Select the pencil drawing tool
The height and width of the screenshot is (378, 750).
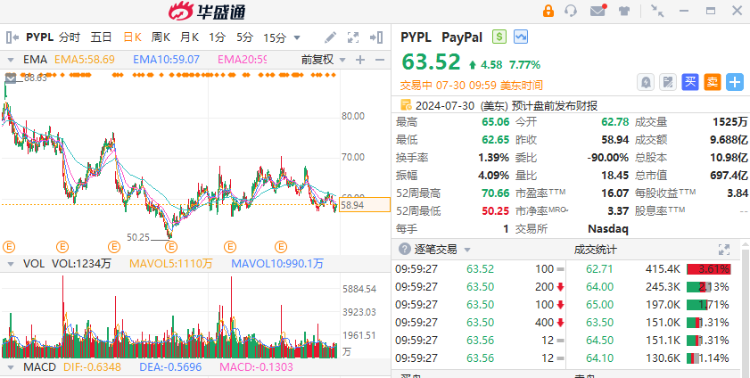[x=330, y=37]
